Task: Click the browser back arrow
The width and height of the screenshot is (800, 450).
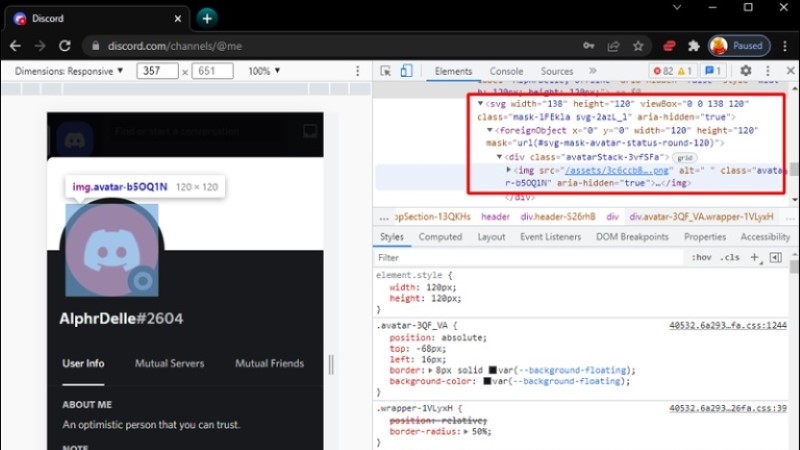Action: coord(15,46)
